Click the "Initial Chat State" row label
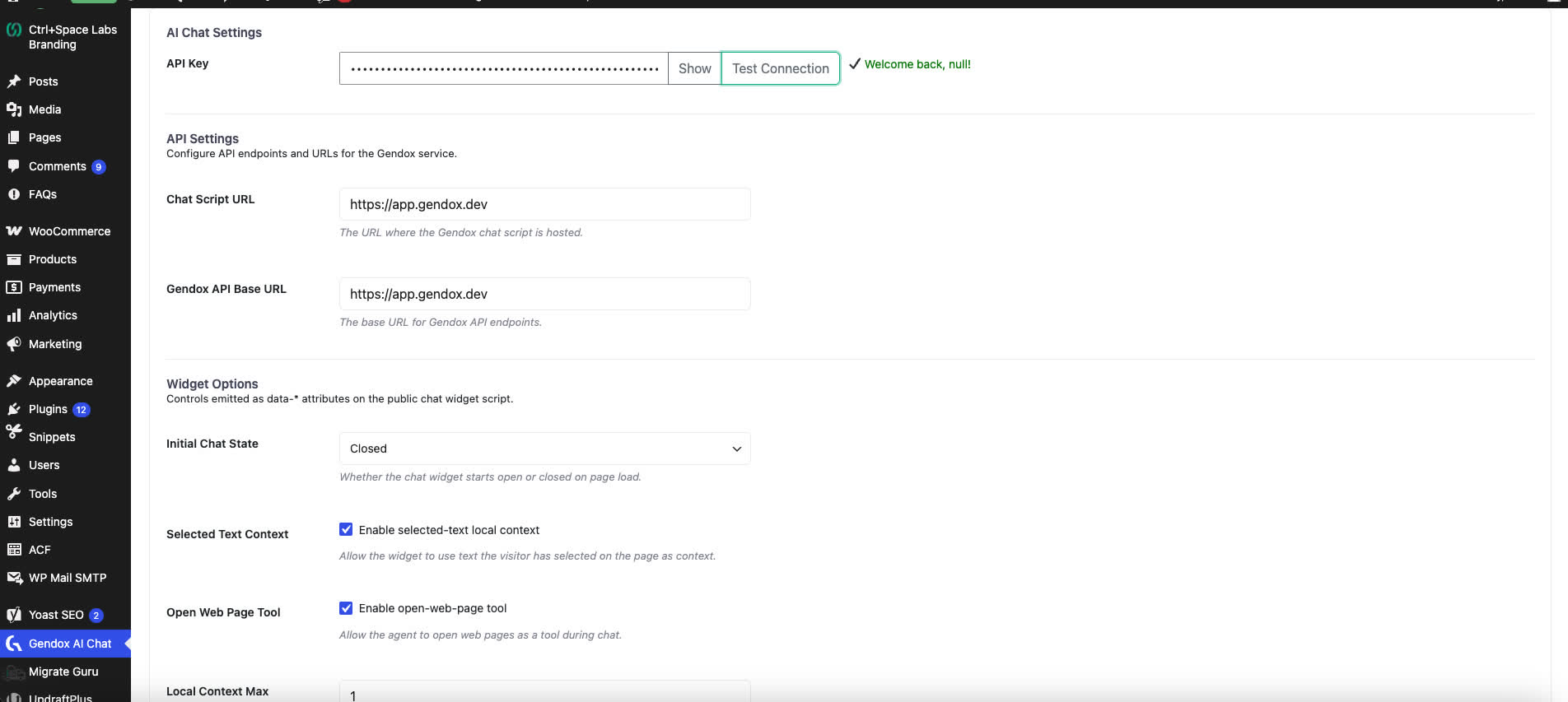This screenshot has width=1568, height=702. point(212,444)
